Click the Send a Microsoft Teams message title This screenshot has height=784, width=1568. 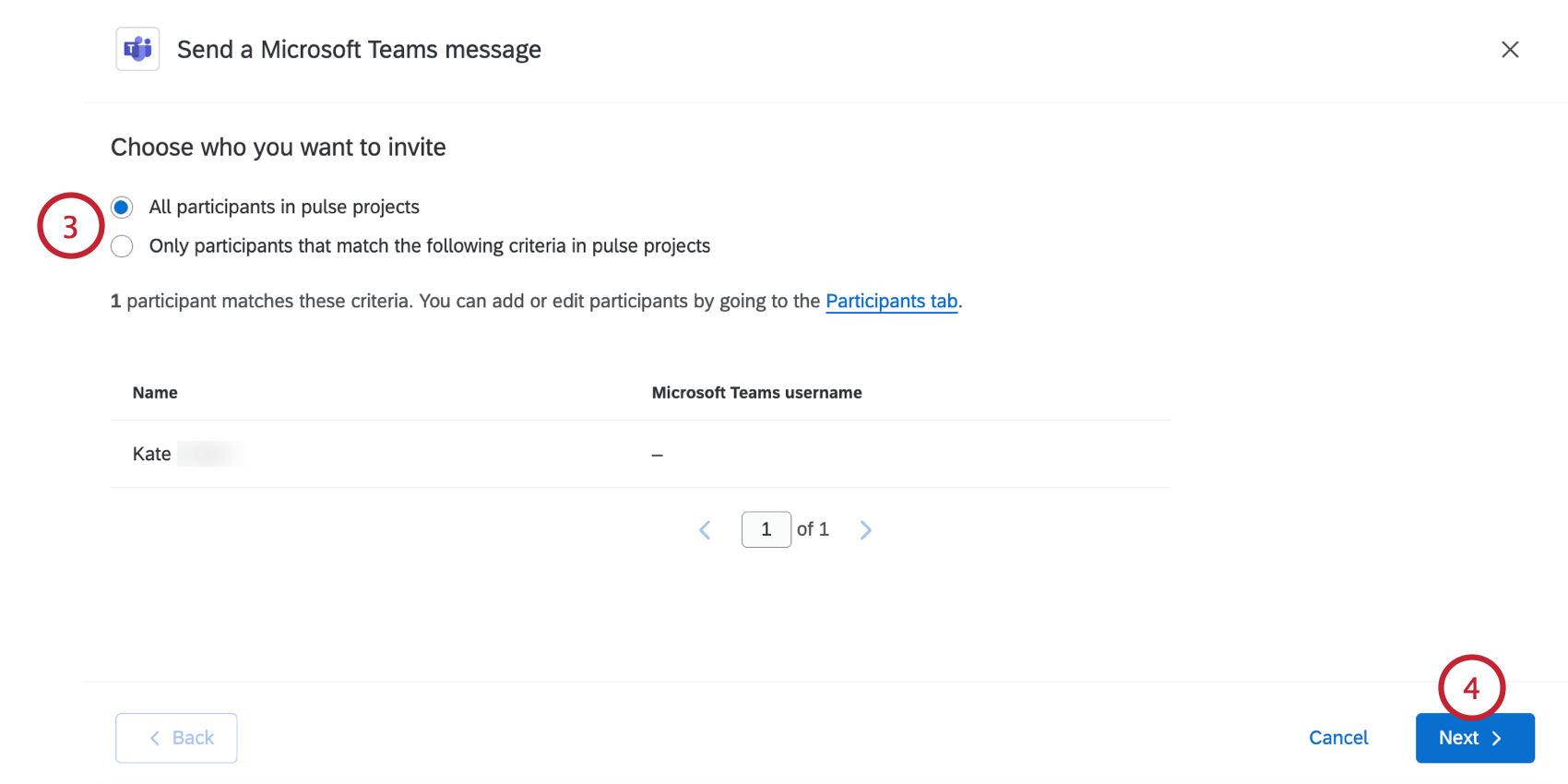click(359, 50)
